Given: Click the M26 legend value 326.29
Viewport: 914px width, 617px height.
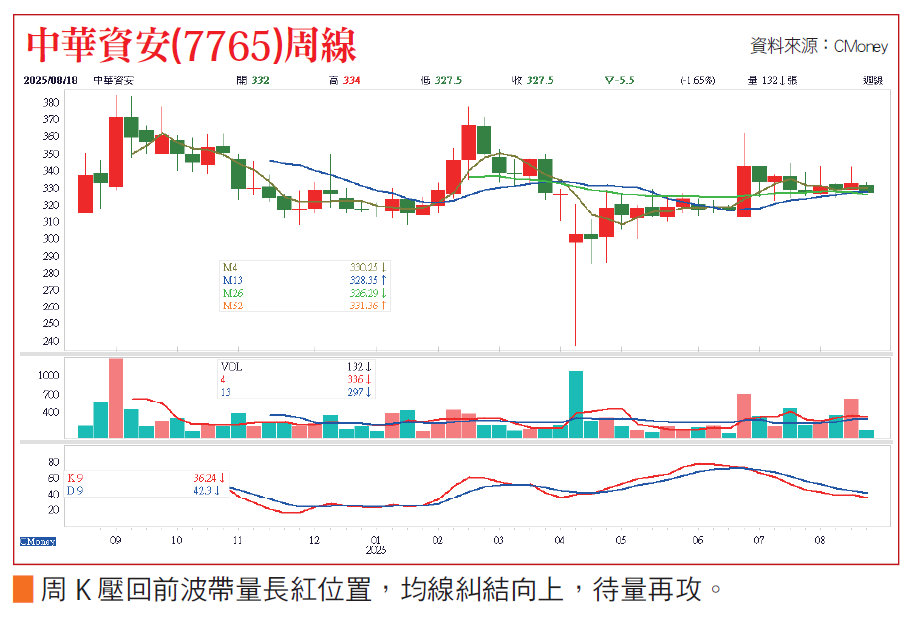Looking at the screenshot, I should 364,293.
